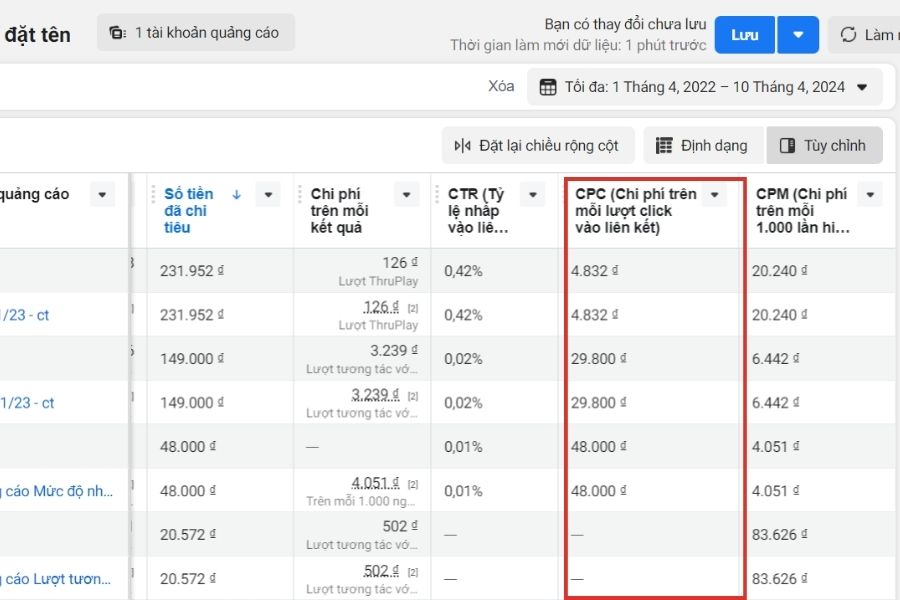Open quảng cáo column dropdown arrow
Viewport: 900px width, 600px height.
102,195
